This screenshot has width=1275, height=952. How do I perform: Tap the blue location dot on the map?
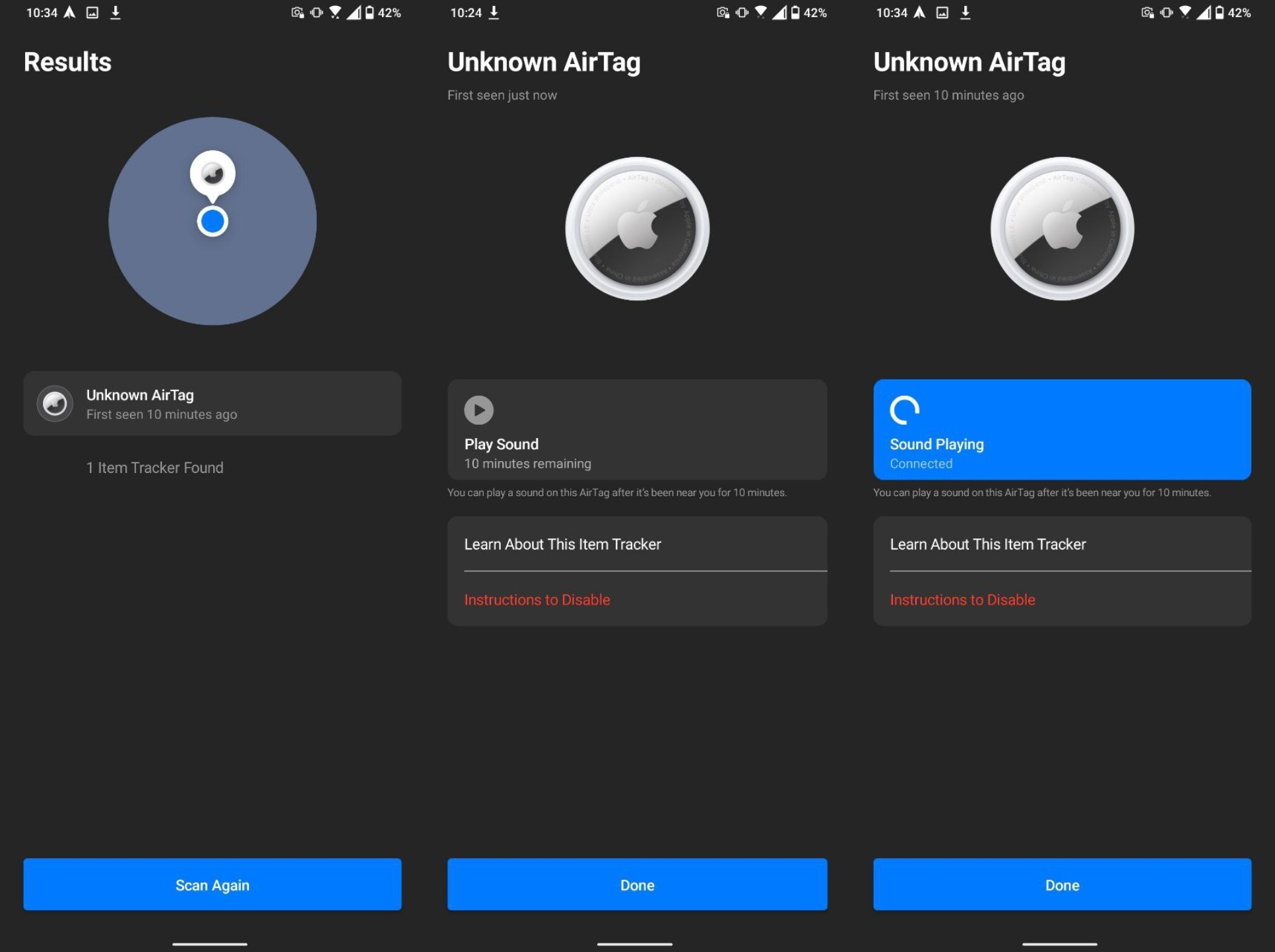click(212, 222)
